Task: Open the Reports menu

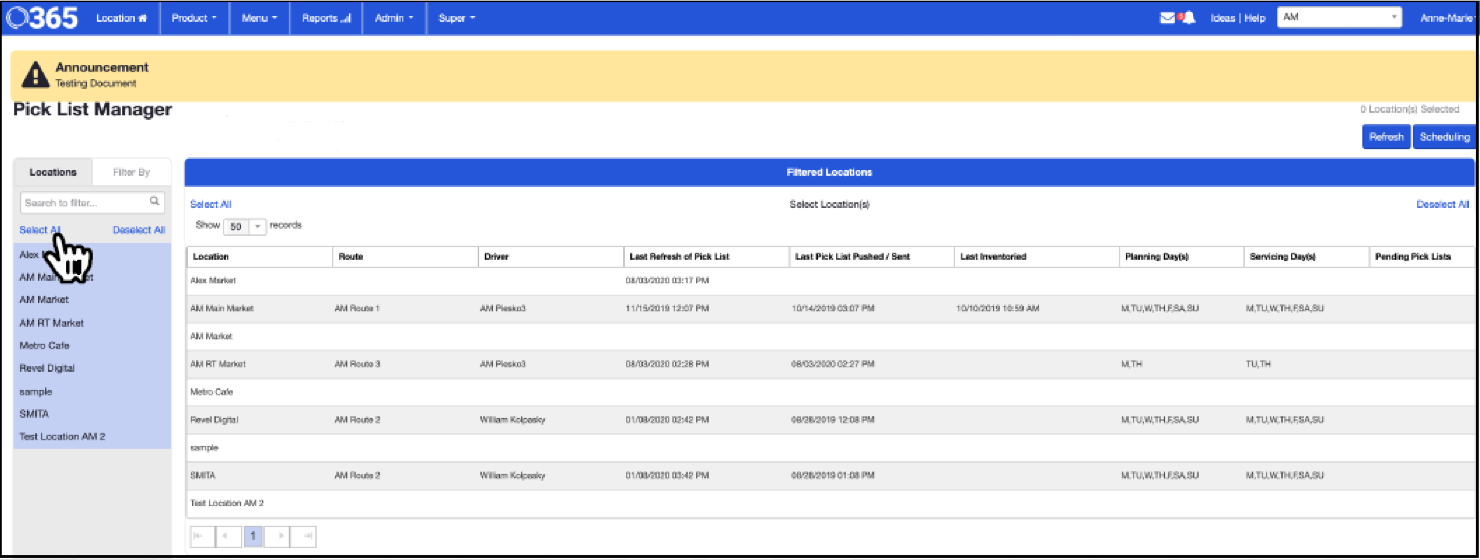Action: pyautogui.click(x=326, y=18)
